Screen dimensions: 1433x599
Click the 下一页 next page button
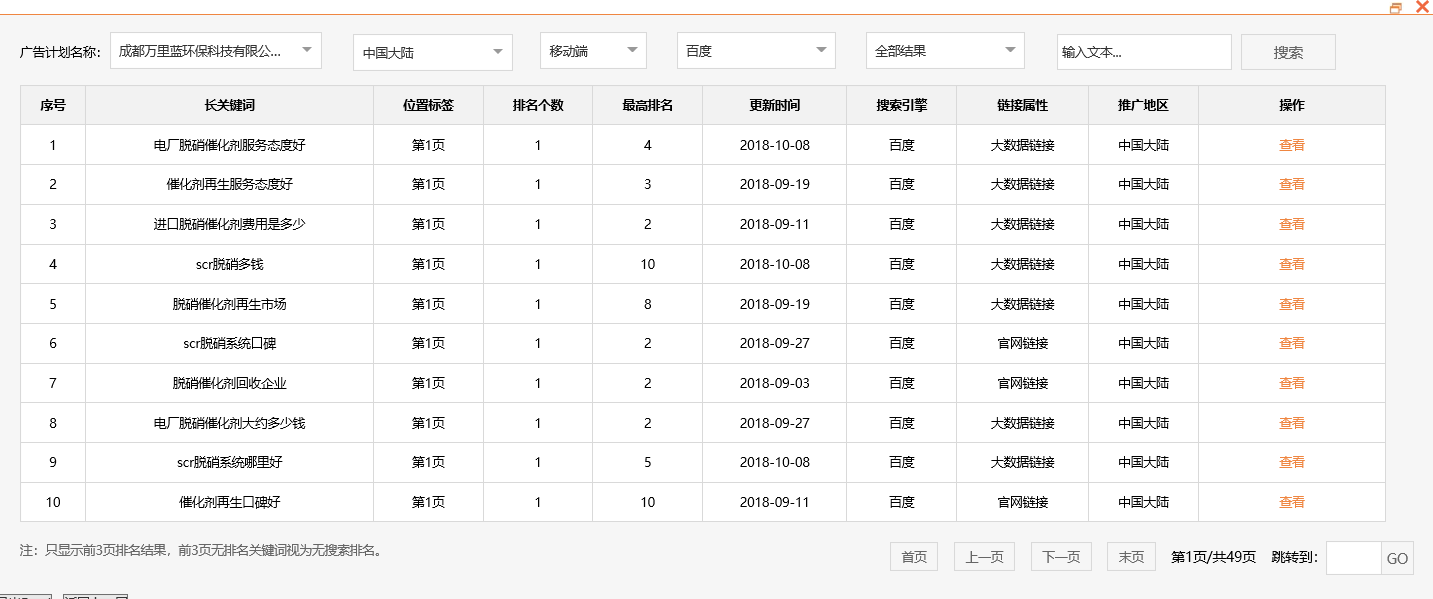pyautogui.click(x=1060, y=556)
